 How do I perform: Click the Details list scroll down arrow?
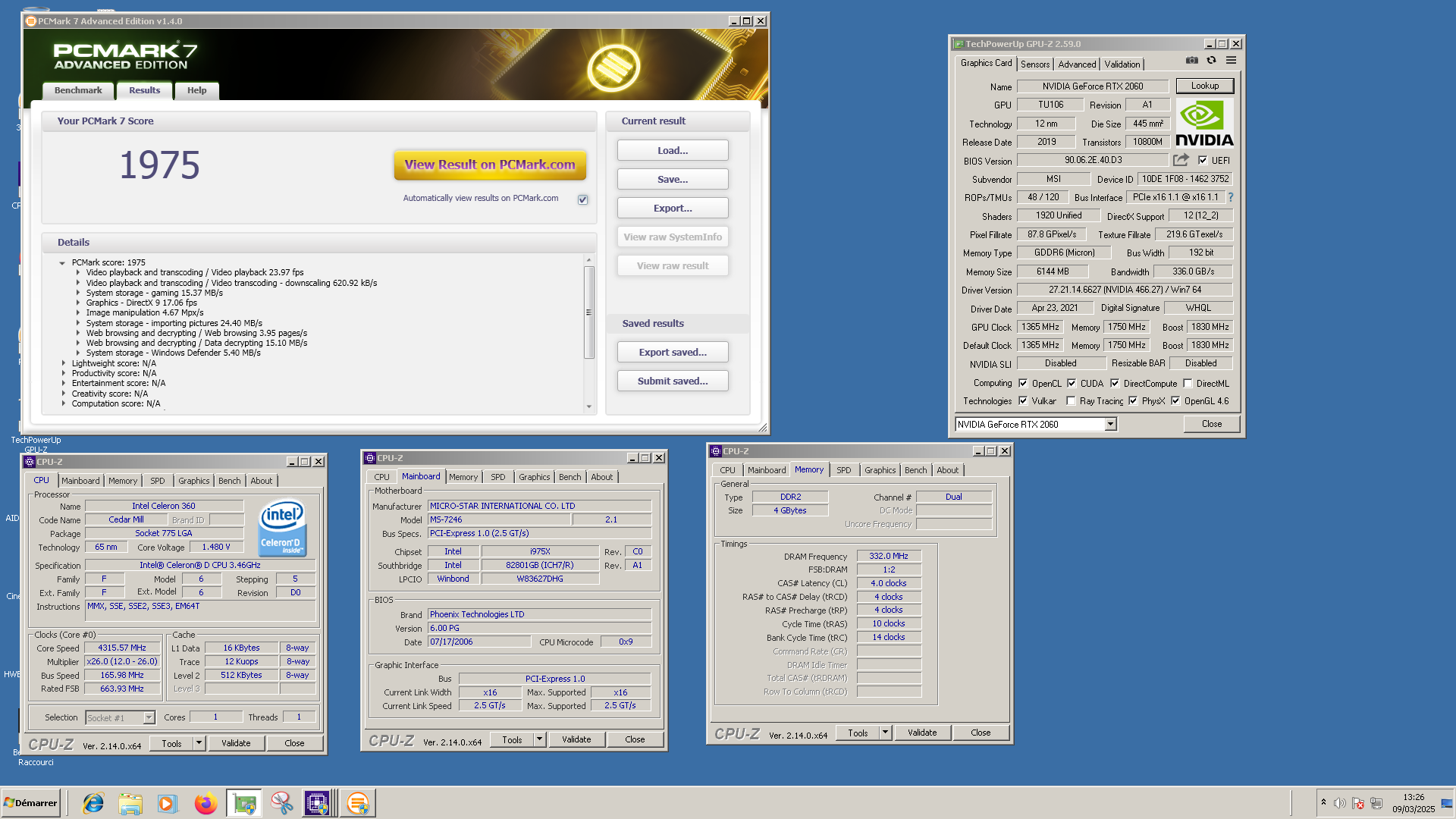(588, 407)
